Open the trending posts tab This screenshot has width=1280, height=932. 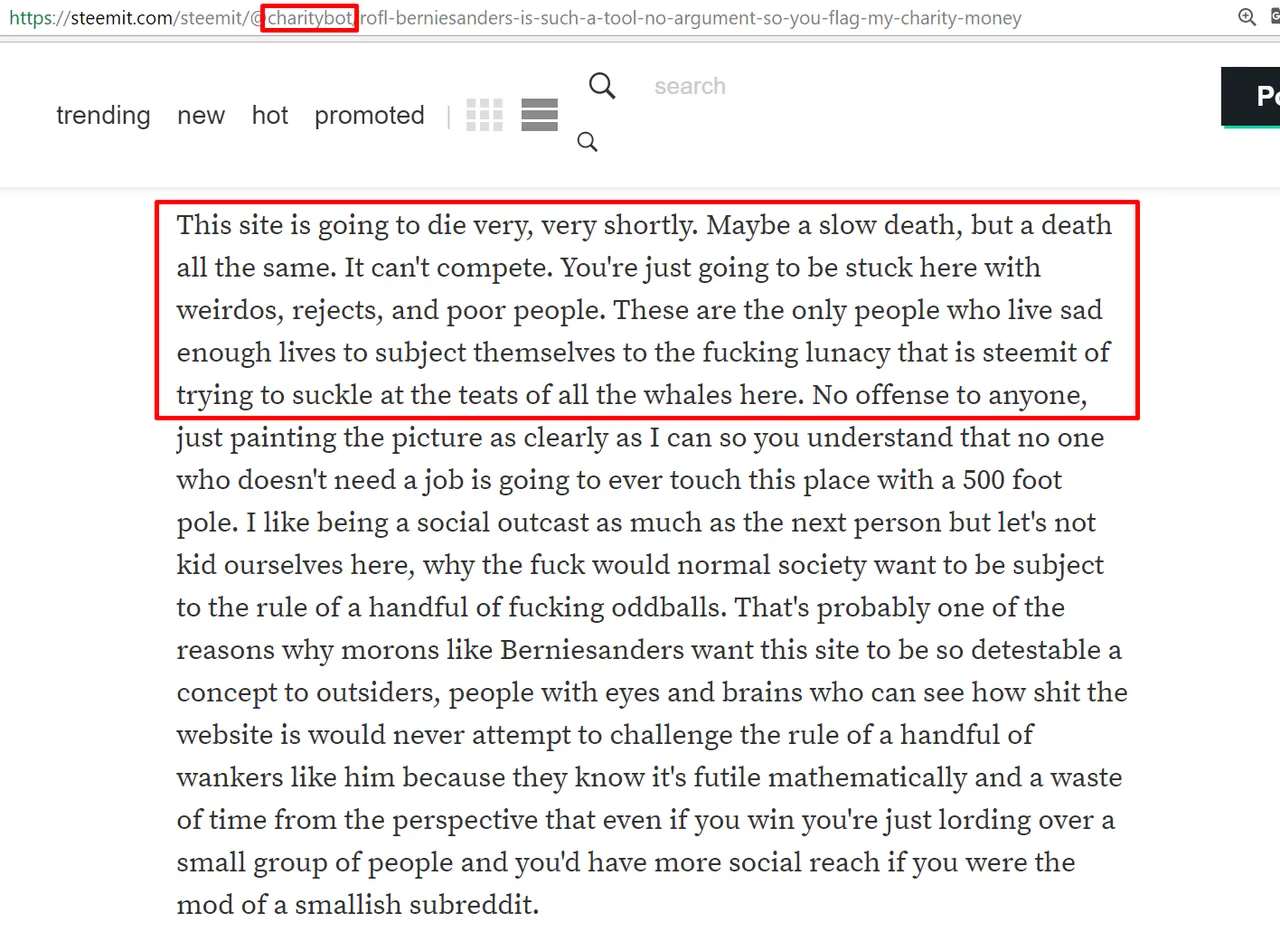tap(103, 115)
